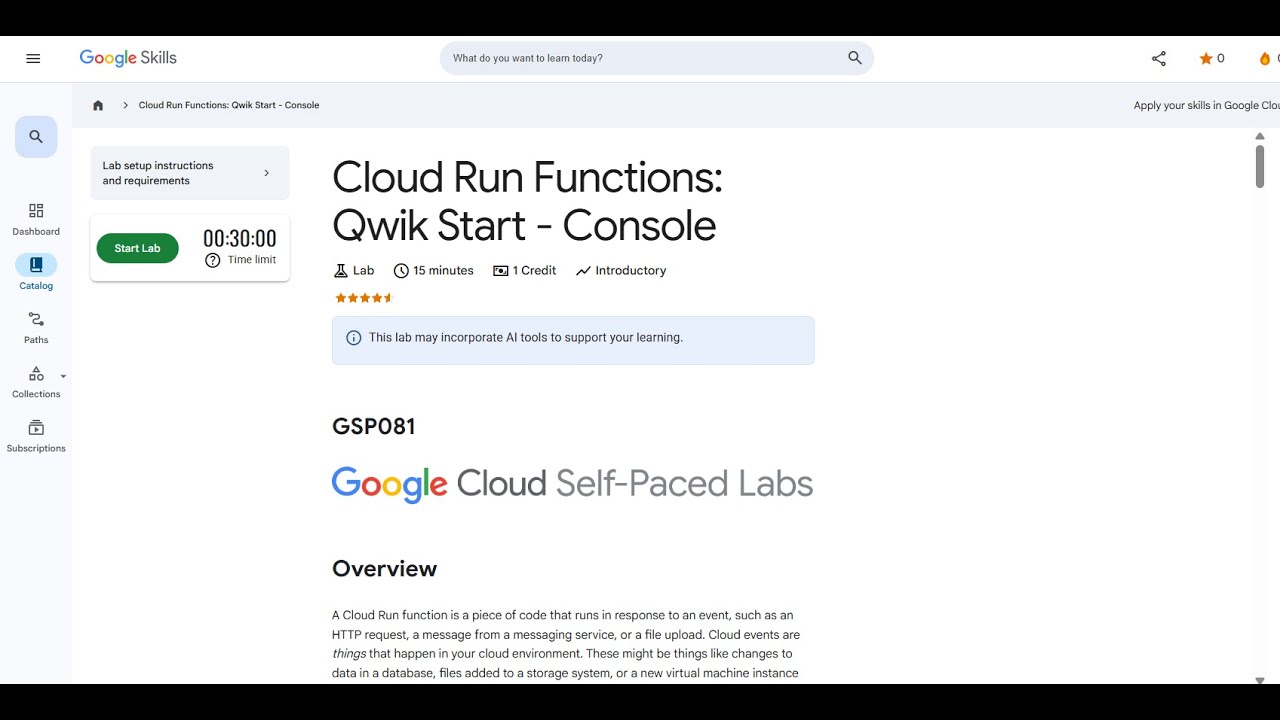Go to home via breadcrumb icon
The height and width of the screenshot is (720, 1280).
tap(98, 105)
